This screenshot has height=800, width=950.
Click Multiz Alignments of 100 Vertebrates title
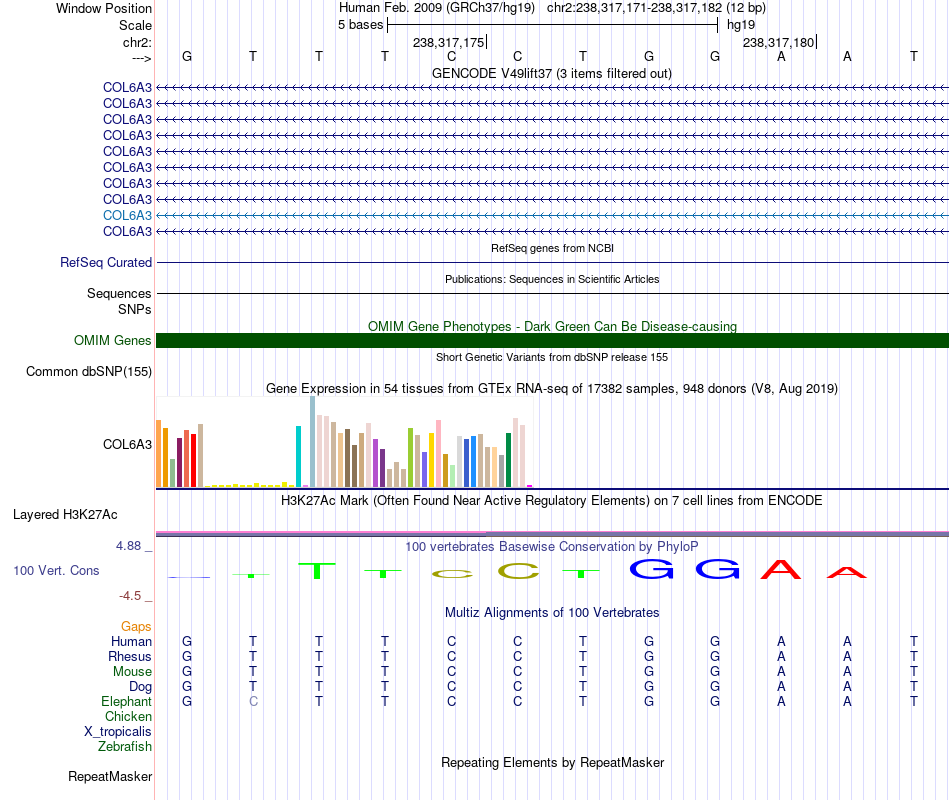[552, 612]
